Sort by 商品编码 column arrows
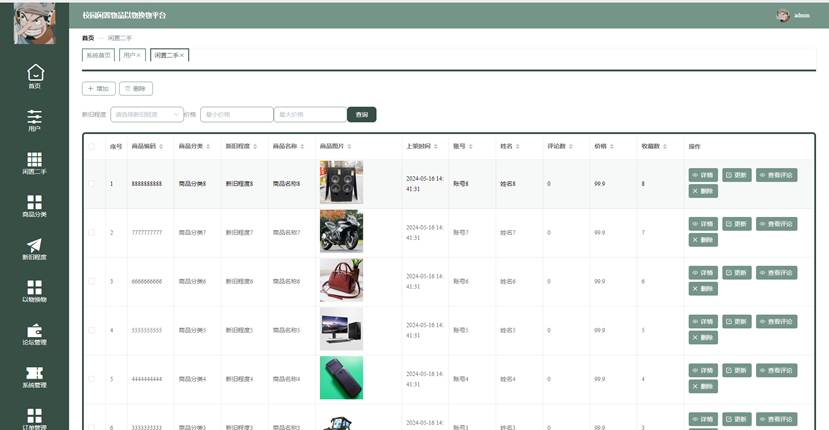Screen dimensions: 829x430 [x=161, y=147]
